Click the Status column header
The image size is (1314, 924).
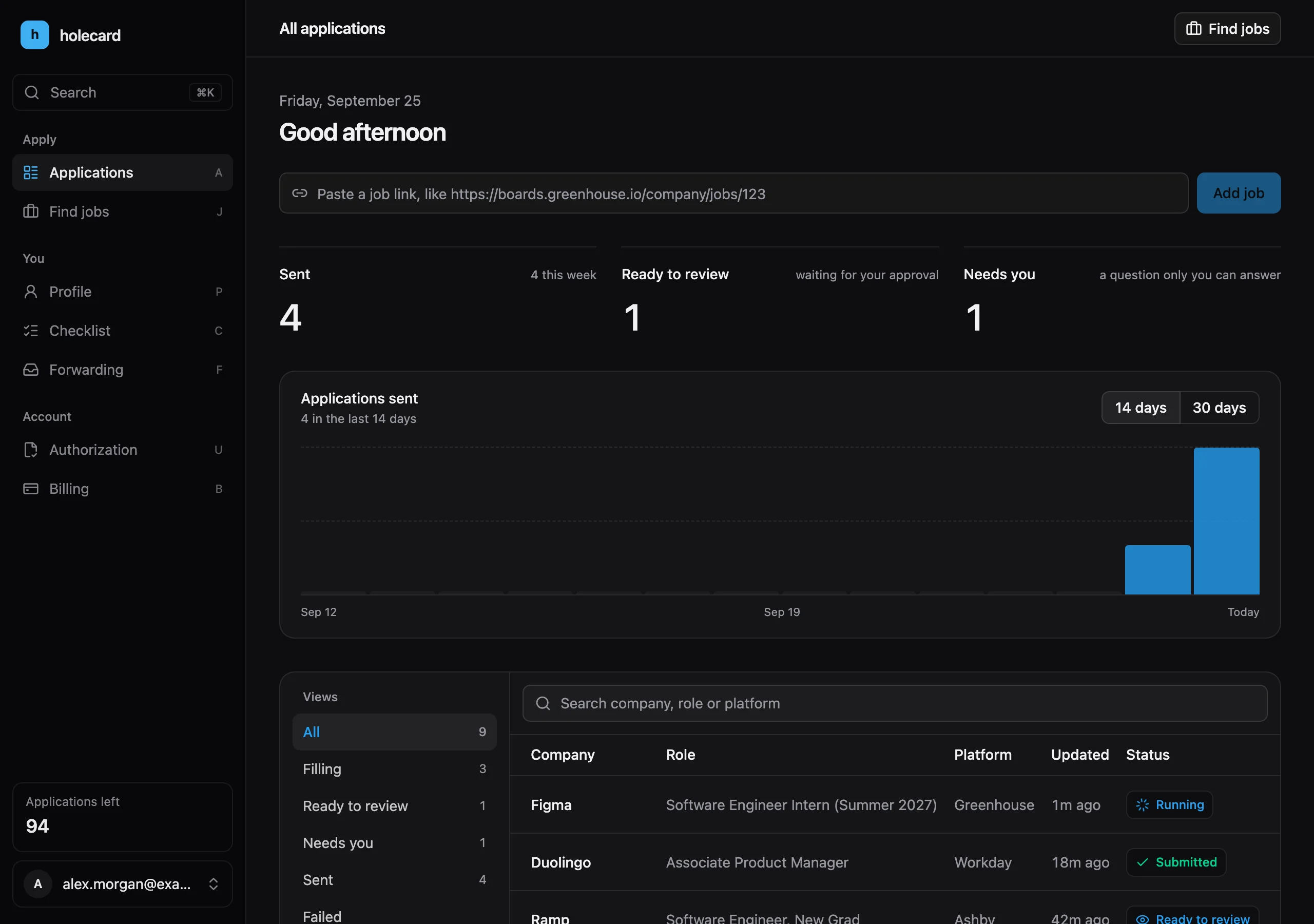click(x=1148, y=755)
